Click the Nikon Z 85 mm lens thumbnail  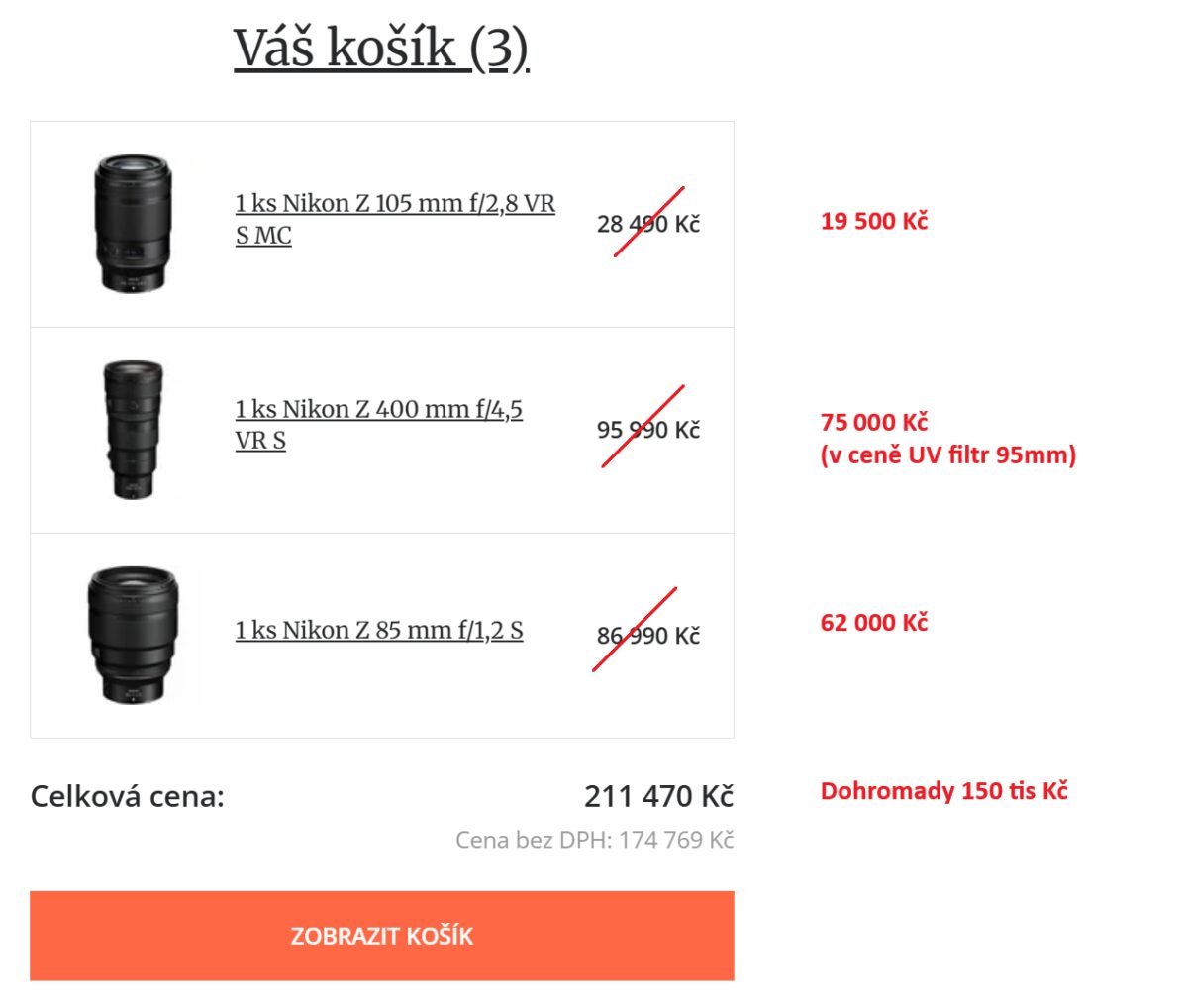pyautogui.click(x=132, y=635)
